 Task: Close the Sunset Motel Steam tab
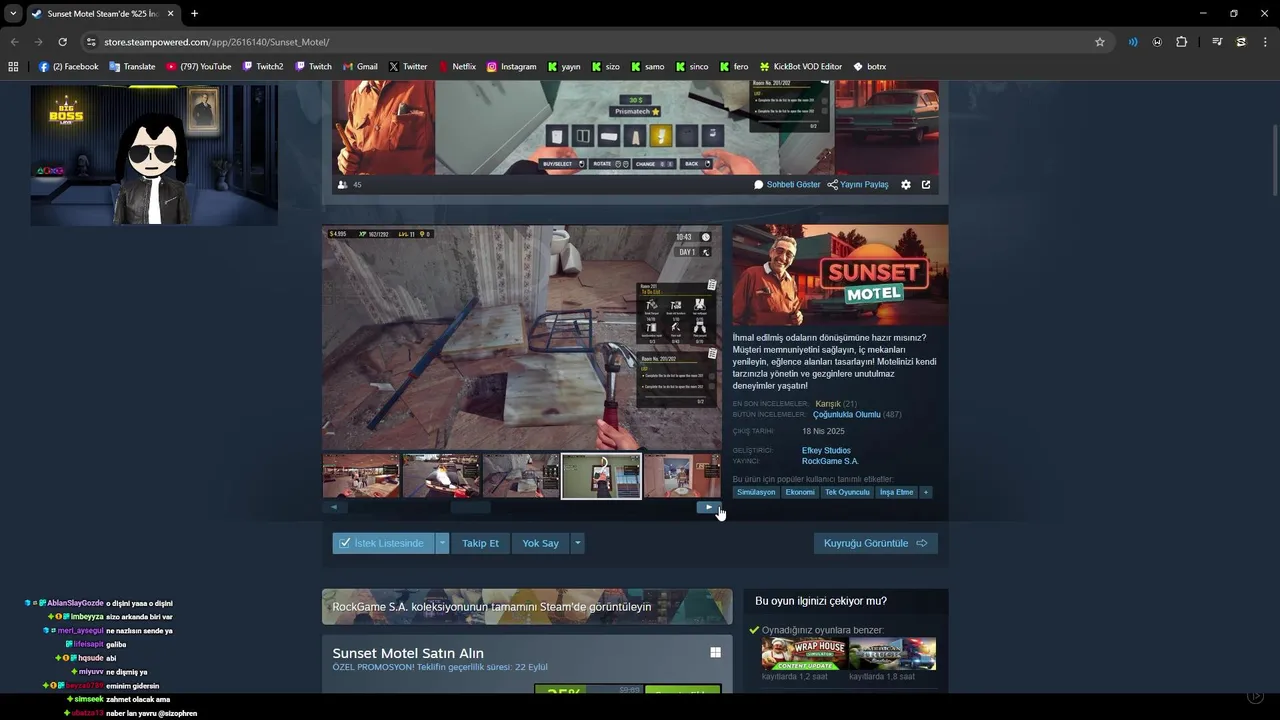click(x=170, y=13)
